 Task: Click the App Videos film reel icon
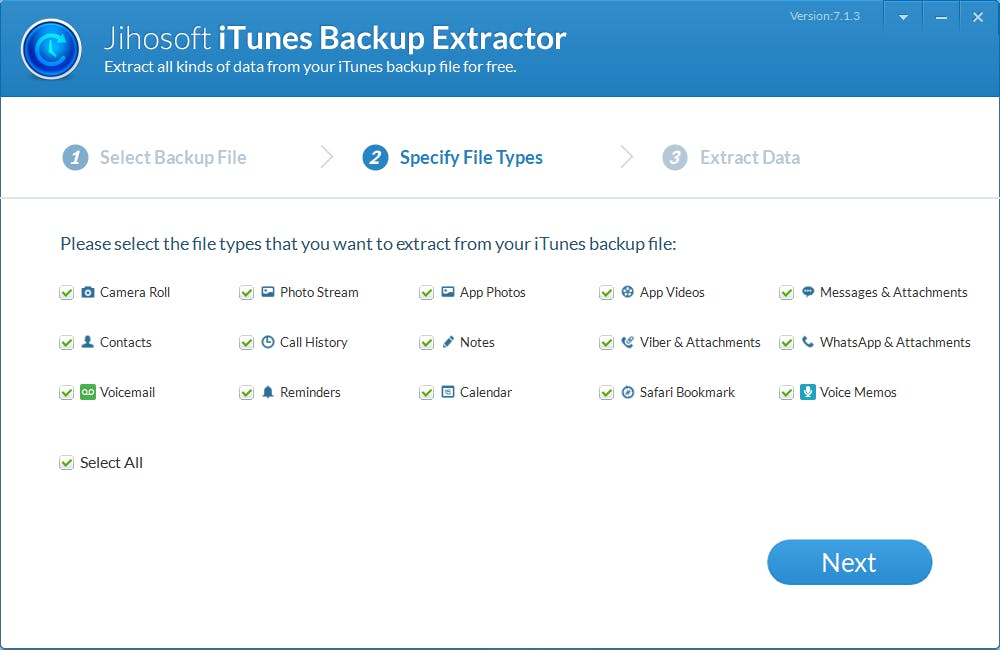628,292
